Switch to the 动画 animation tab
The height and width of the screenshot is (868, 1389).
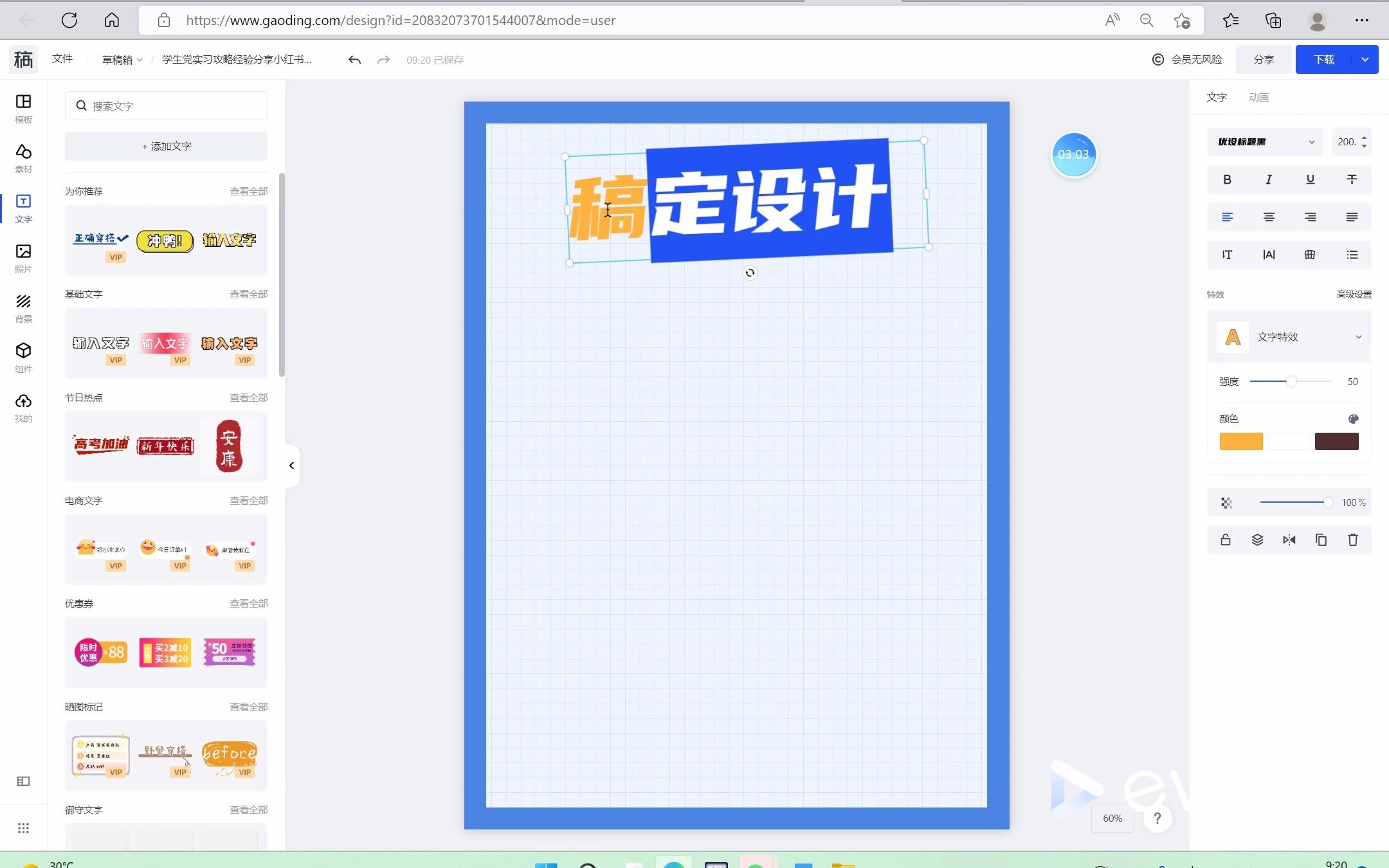pos(1258,98)
